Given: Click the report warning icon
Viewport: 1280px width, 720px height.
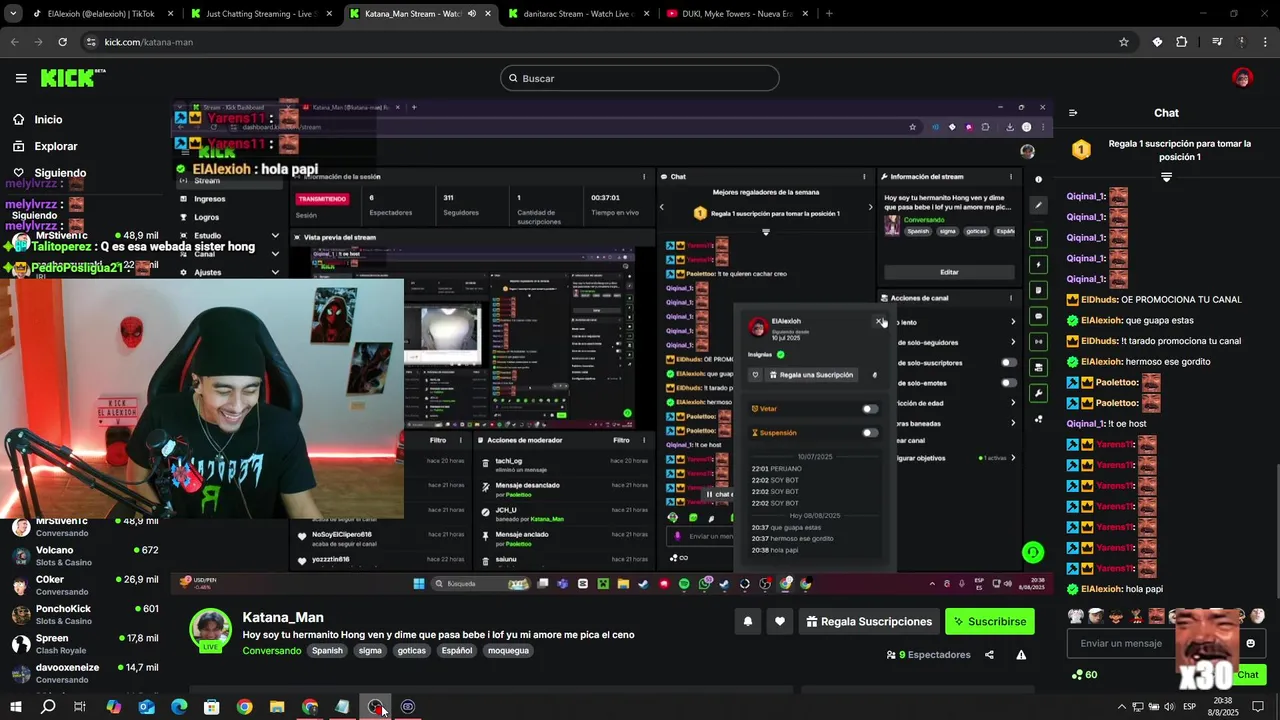Looking at the screenshot, I should click(x=1021, y=655).
